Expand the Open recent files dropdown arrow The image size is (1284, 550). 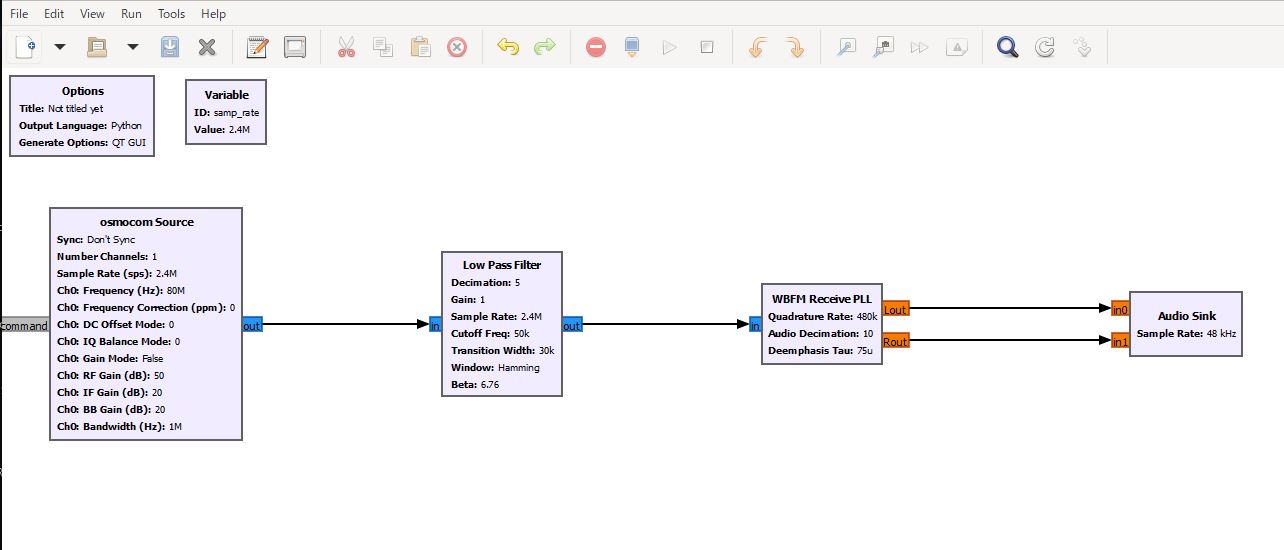click(x=132, y=47)
